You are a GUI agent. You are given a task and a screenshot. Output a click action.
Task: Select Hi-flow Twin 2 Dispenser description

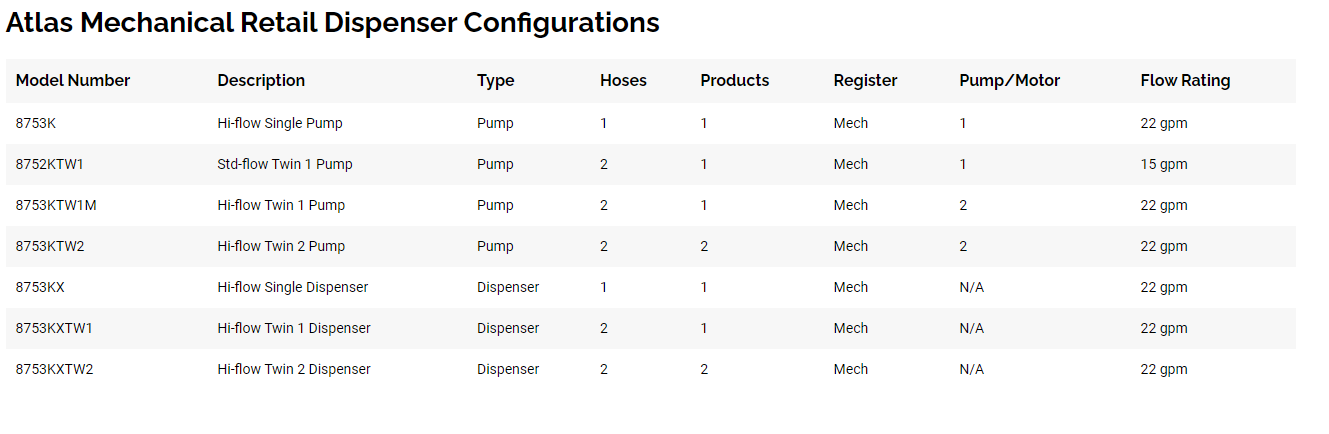[x=294, y=369]
